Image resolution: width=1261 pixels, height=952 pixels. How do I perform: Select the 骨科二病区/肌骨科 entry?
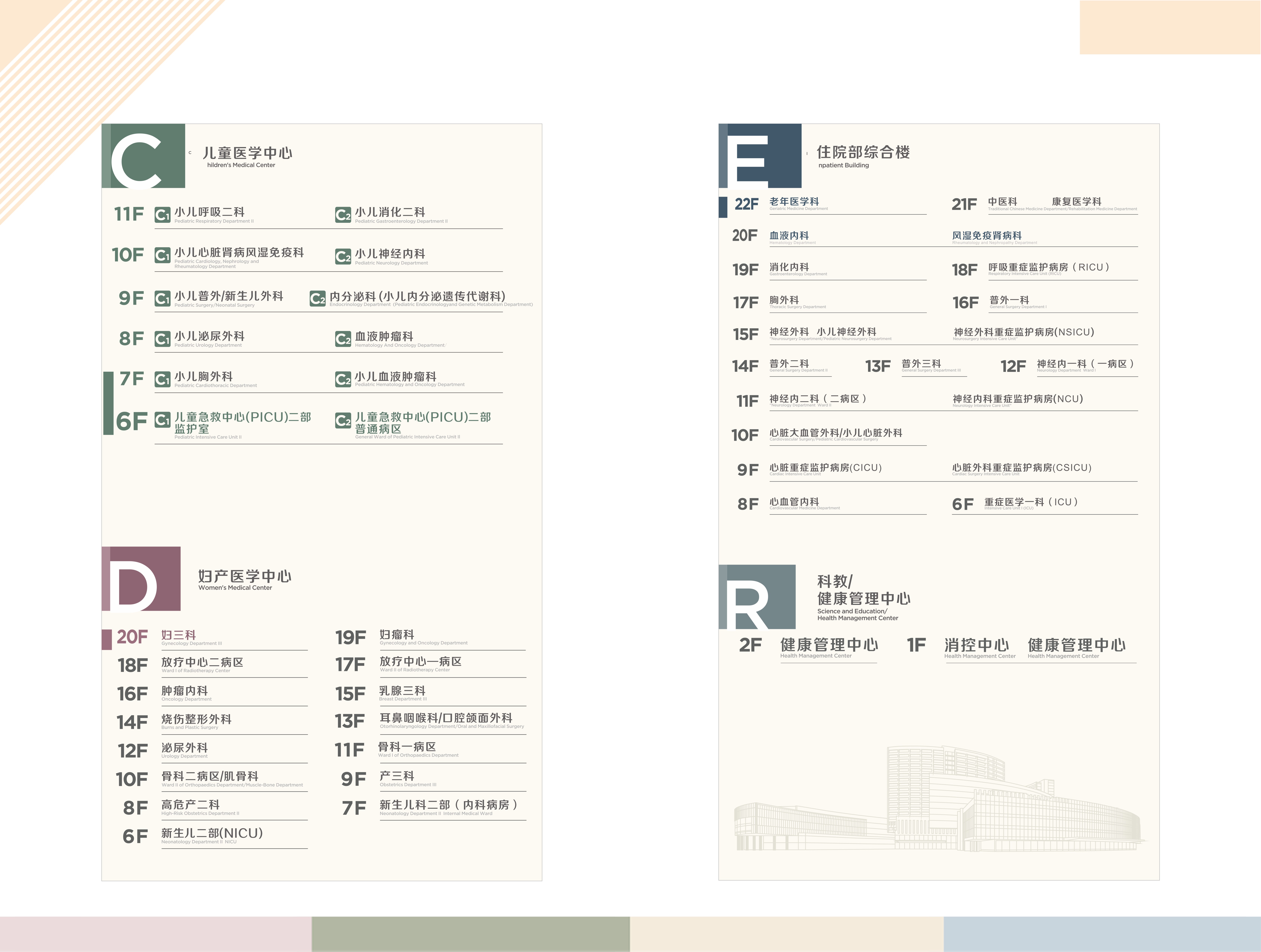[x=210, y=776]
